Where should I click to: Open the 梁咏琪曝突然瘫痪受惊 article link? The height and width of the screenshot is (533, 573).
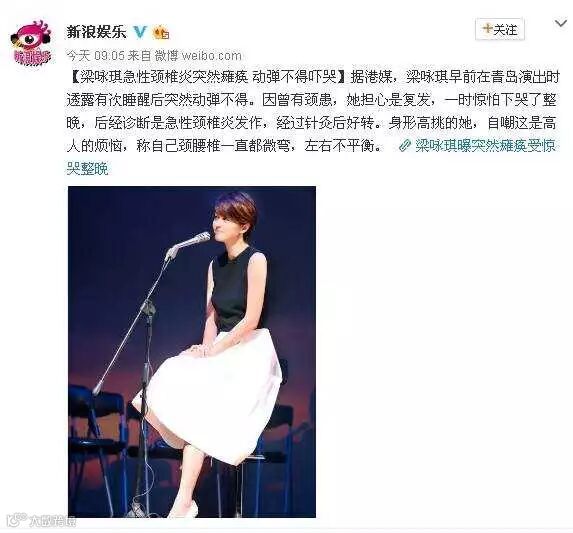coord(486,145)
